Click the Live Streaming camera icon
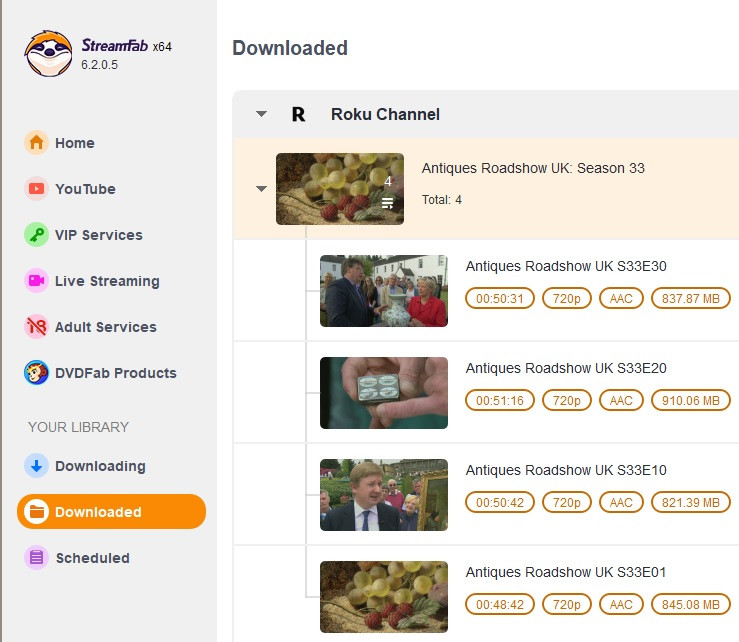Viewport: 739px width, 642px height. click(36, 280)
